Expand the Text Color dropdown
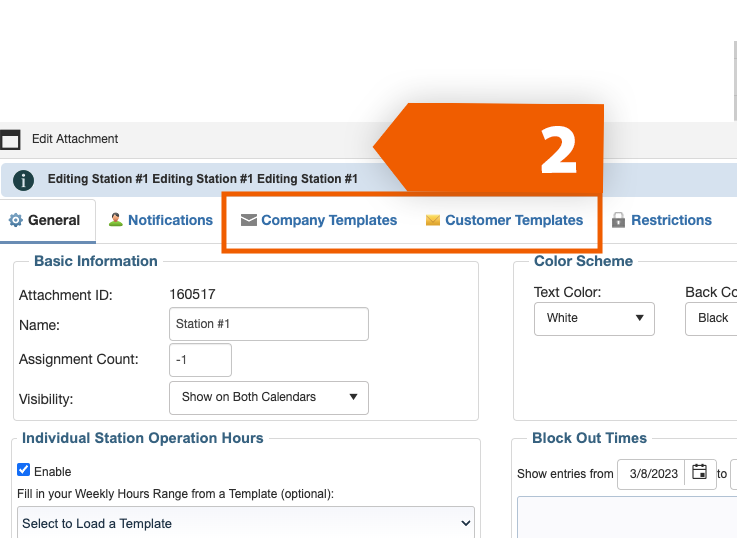The height and width of the screenshot is (538, 737). click(x=594, y=318)
